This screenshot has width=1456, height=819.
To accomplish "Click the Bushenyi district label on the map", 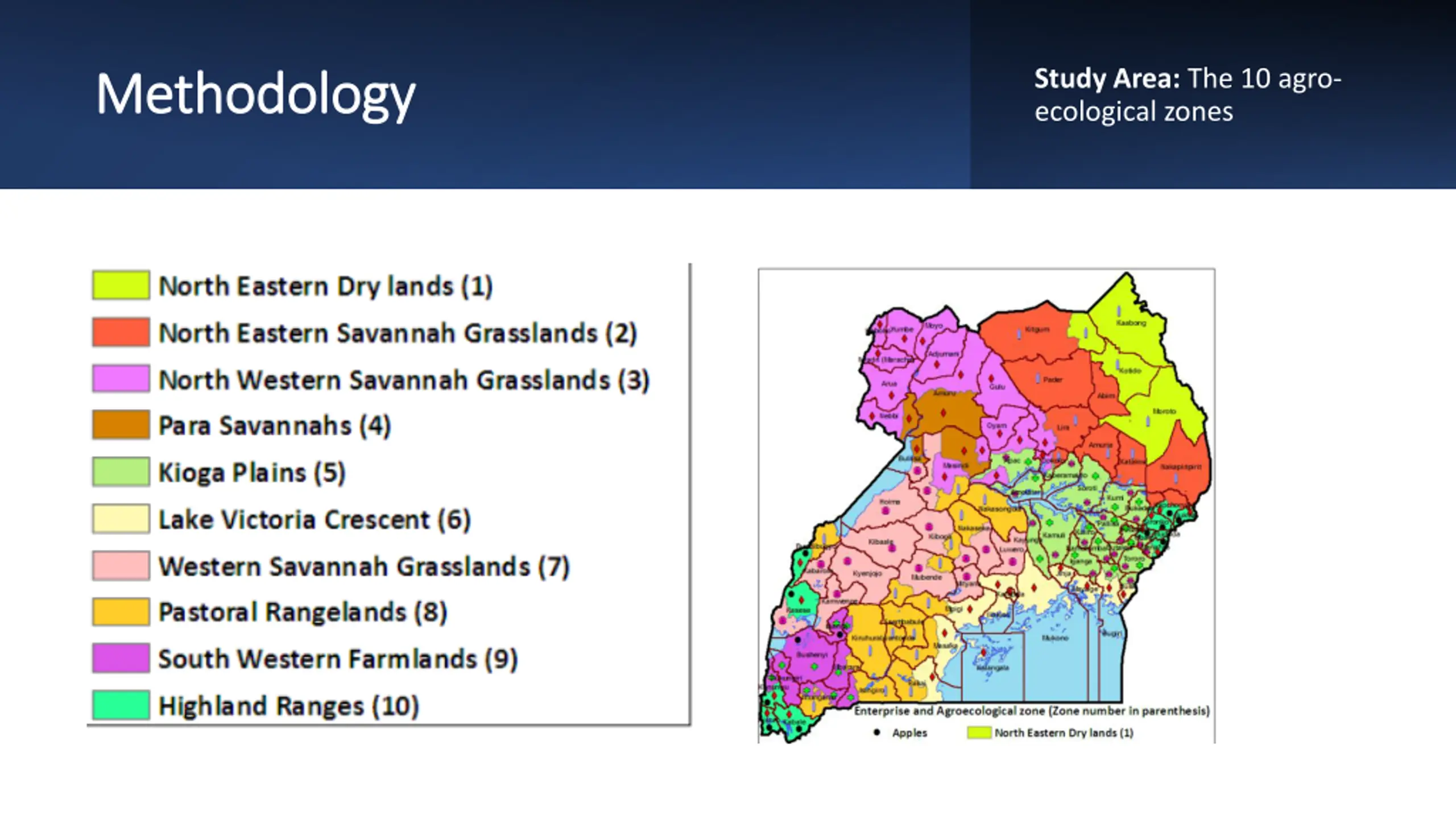I will coord(812,655).
